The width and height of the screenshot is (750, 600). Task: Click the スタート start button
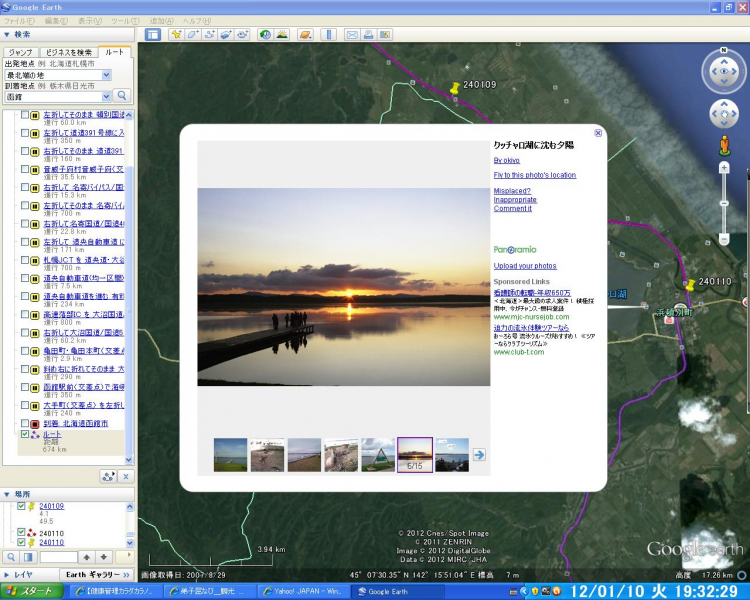pos(32,591)
